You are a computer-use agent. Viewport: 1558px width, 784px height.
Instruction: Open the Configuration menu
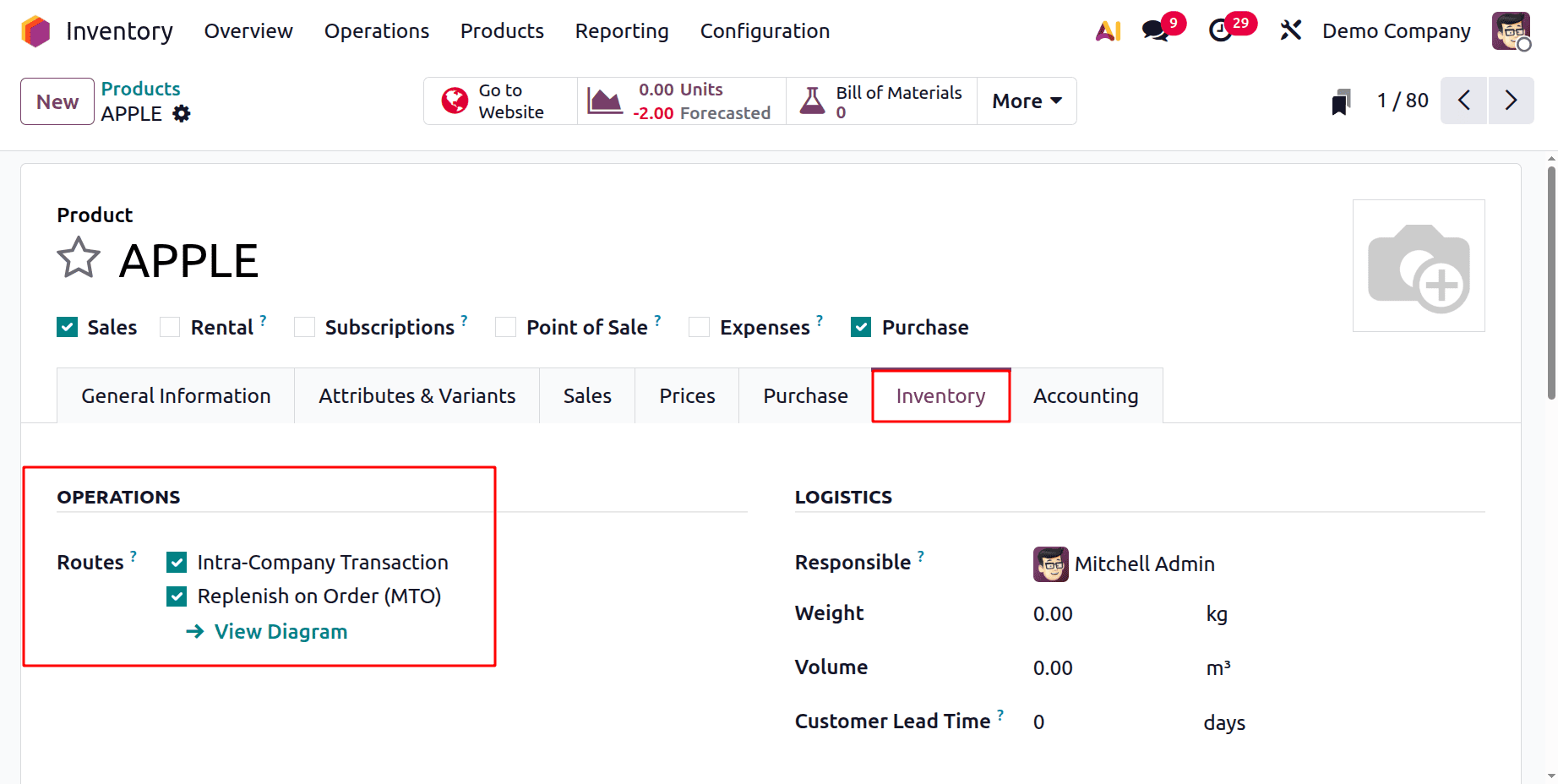(x=763, y=30)
